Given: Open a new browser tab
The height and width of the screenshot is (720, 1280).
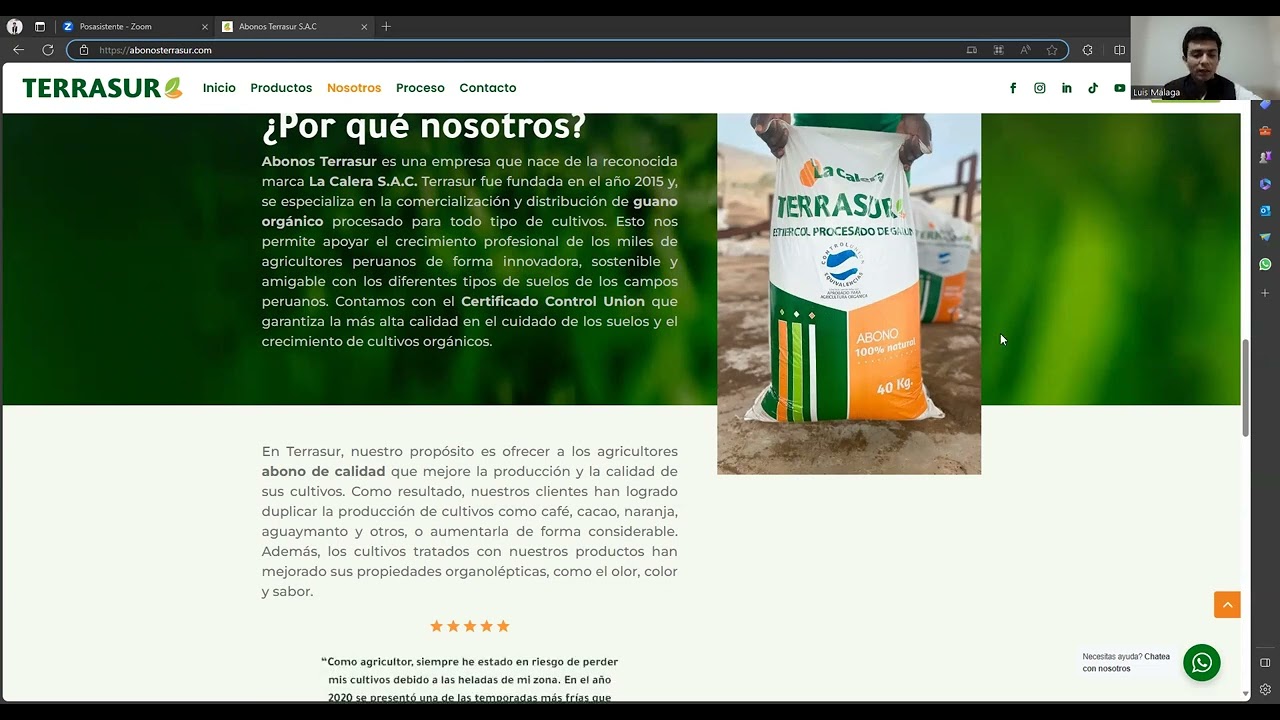Looking at the screenshot, I should coord(386,26).
